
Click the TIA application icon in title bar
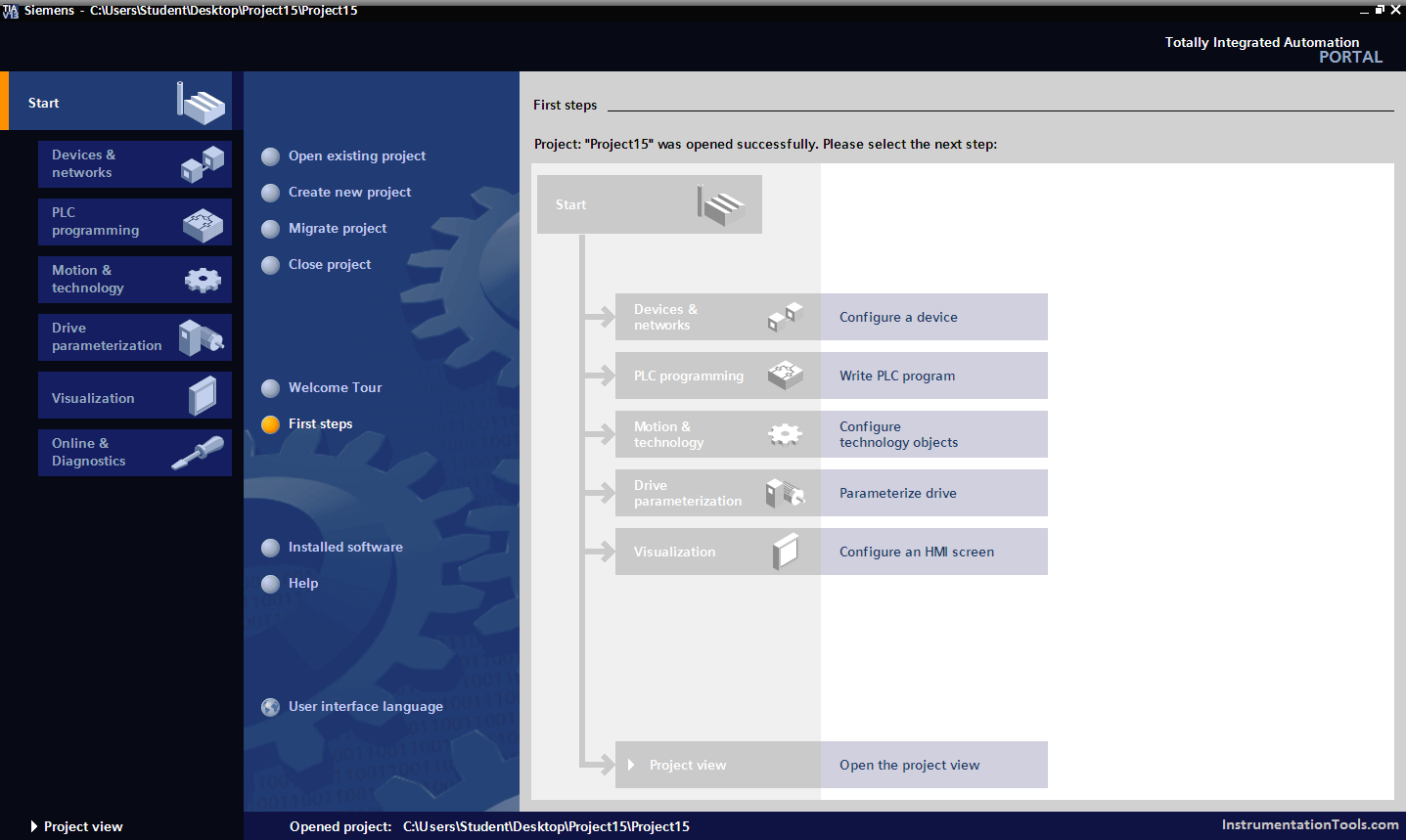coord(11,11)
